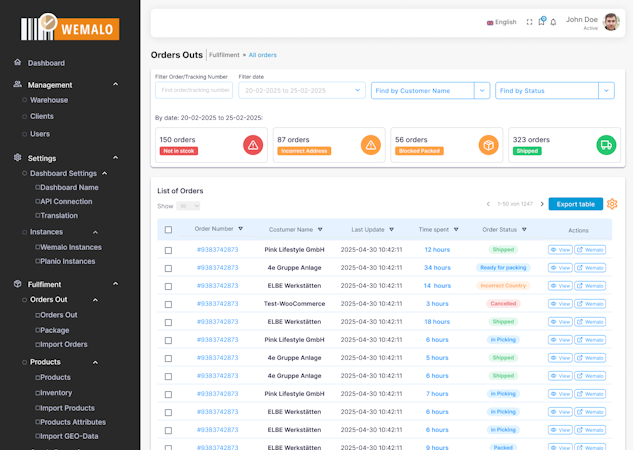Image resolution: width=633 pixels, height=450 pixels.
Task: Collapse the Orders Out submenu
Action: (x=95, y=300)
